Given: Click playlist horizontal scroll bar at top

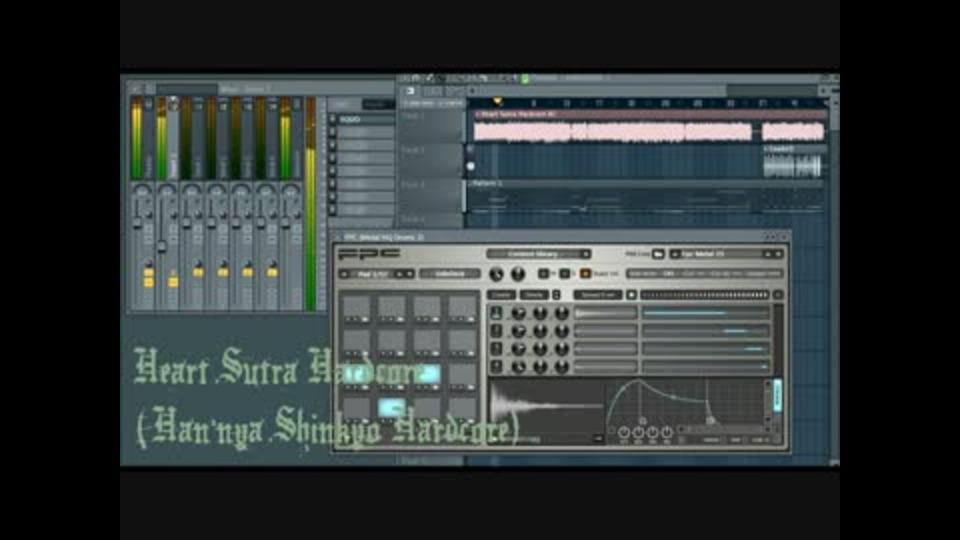Looking at the screenshot, I should [649, 91].
